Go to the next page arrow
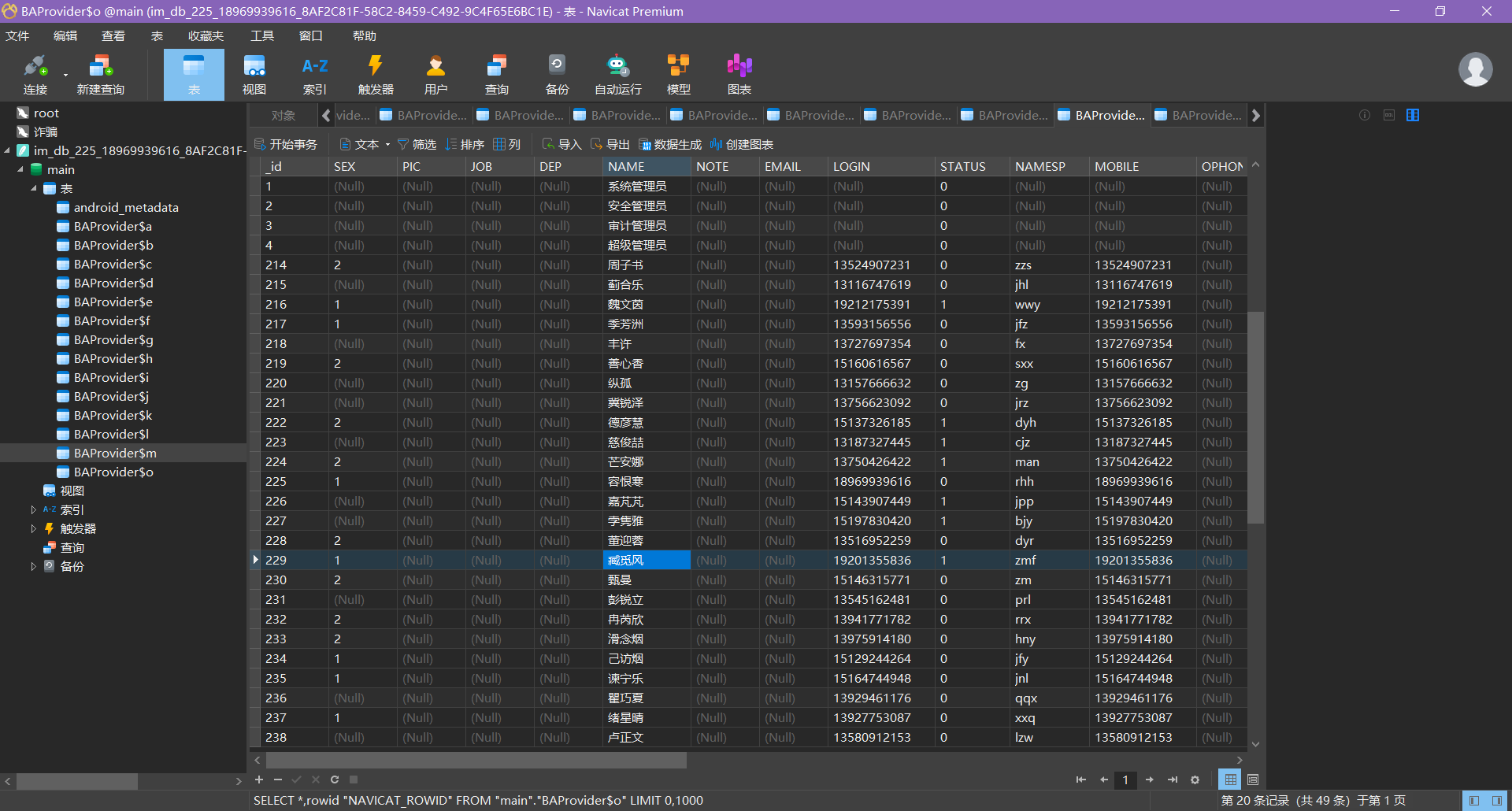 1150,780
